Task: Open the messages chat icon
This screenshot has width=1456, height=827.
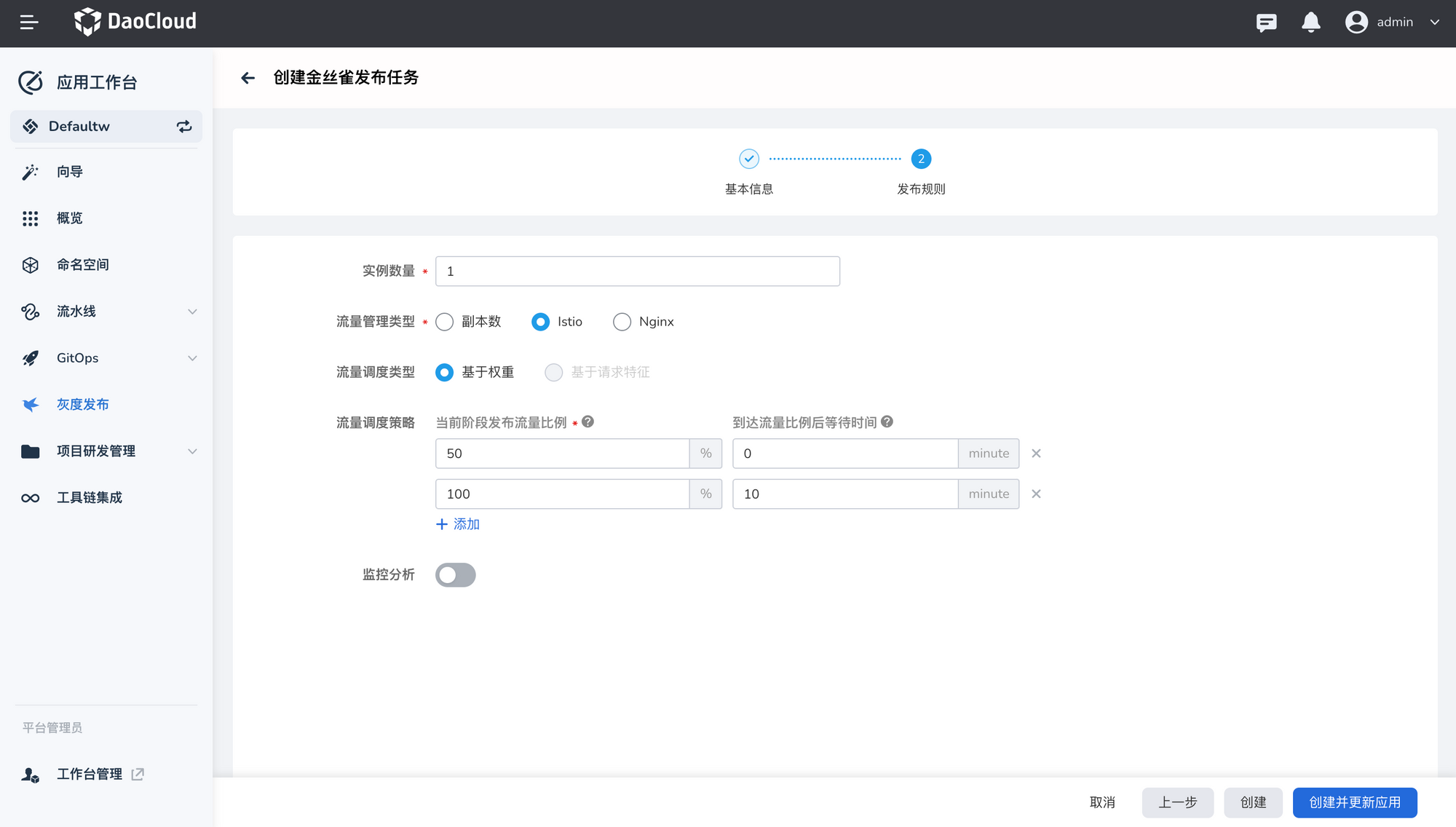Action: pos(1267,23)
